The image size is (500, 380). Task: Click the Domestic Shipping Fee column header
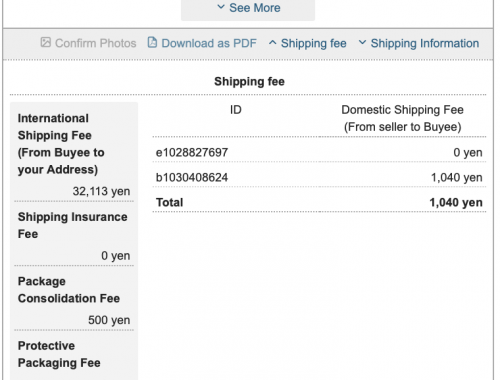[402, 118]
